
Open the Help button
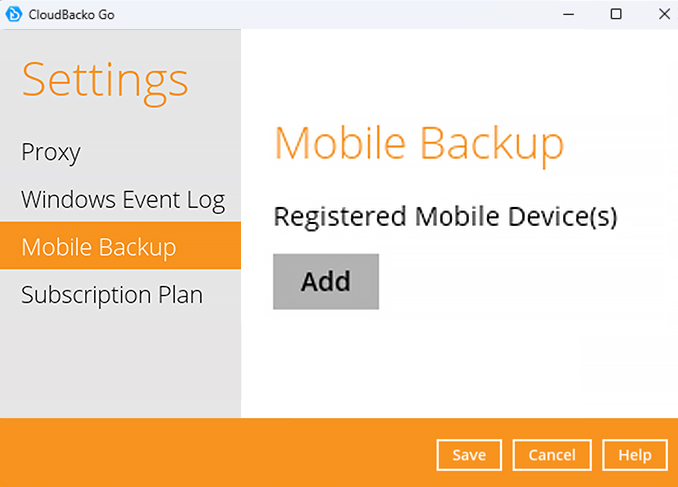coord(635,455)
